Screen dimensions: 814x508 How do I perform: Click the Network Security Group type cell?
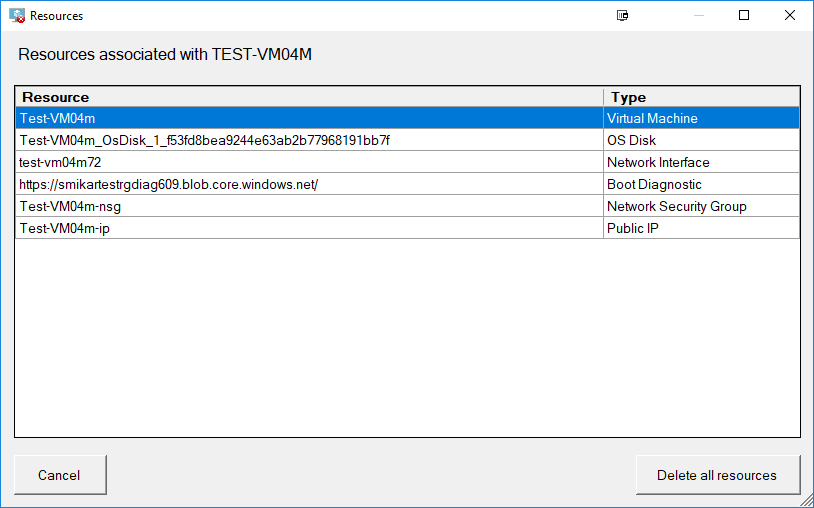coord(702,206)
